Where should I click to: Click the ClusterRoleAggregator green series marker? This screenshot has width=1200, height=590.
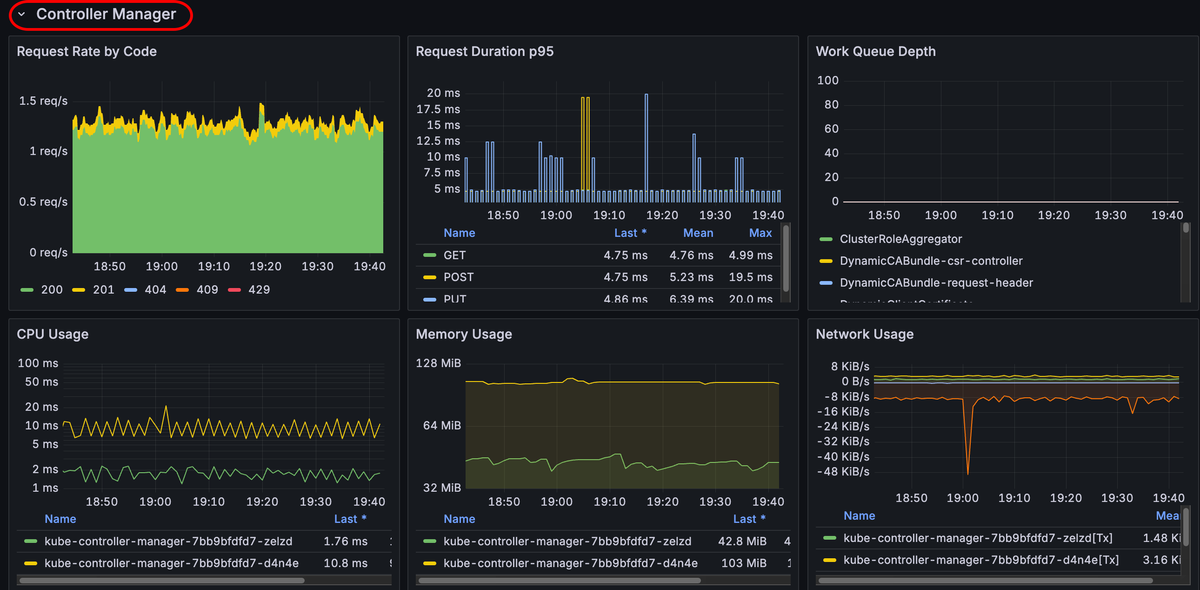826,240
